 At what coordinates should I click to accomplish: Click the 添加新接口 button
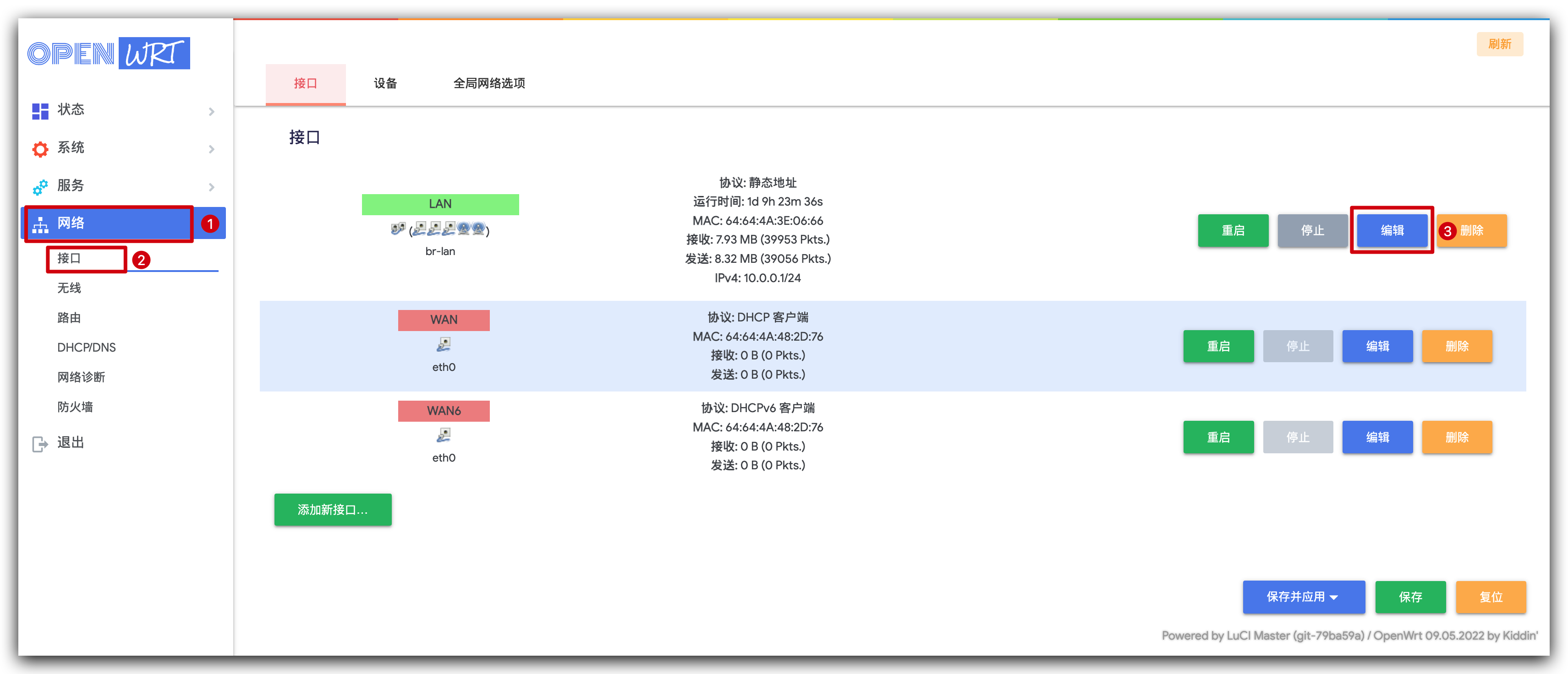(333, 510)
